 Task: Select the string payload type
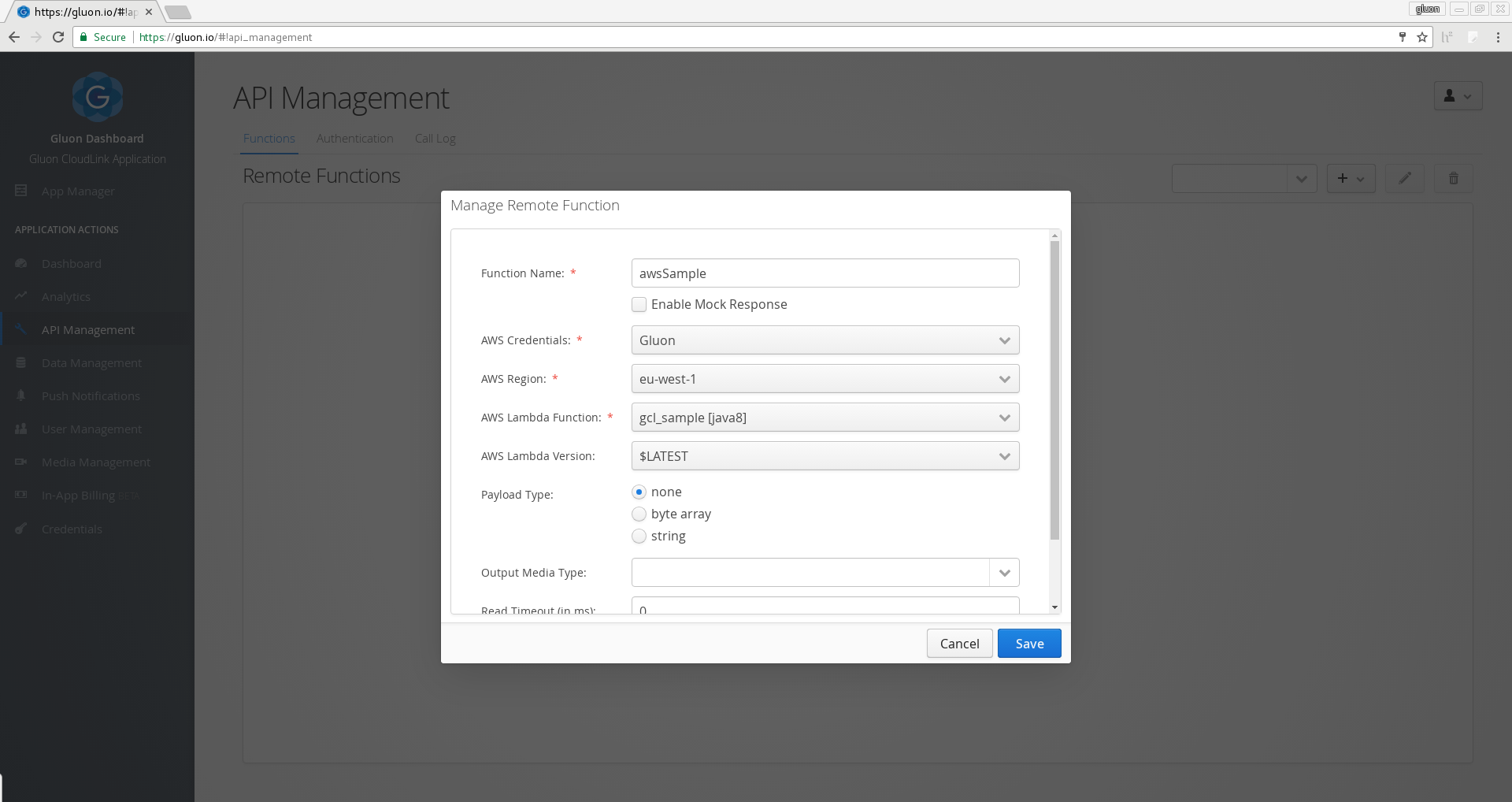tap(639, 536)
